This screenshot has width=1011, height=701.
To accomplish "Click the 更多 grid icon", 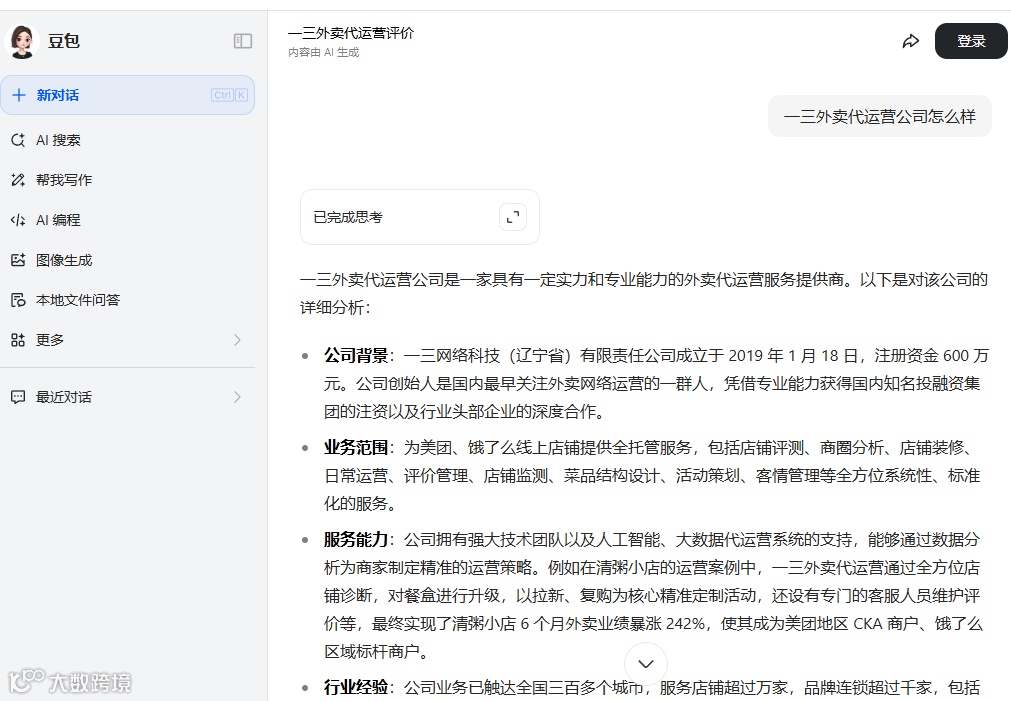I will point(18,340).
